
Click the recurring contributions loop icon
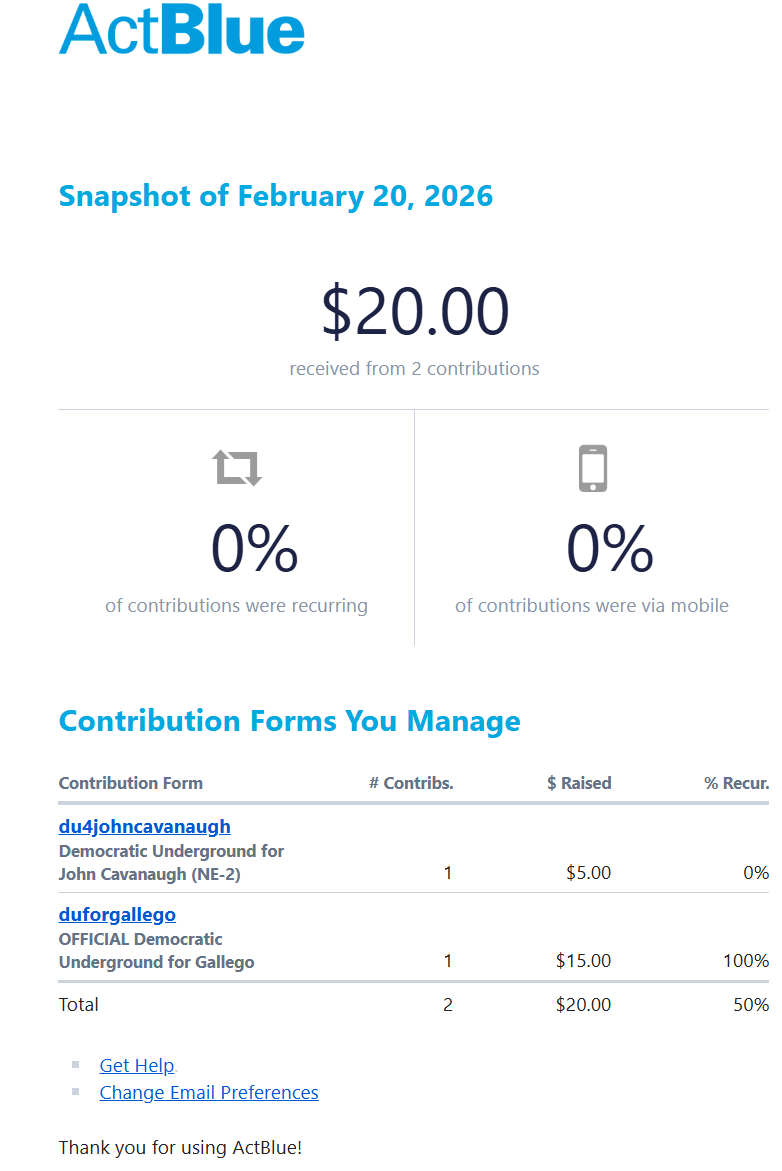(237, 467)
